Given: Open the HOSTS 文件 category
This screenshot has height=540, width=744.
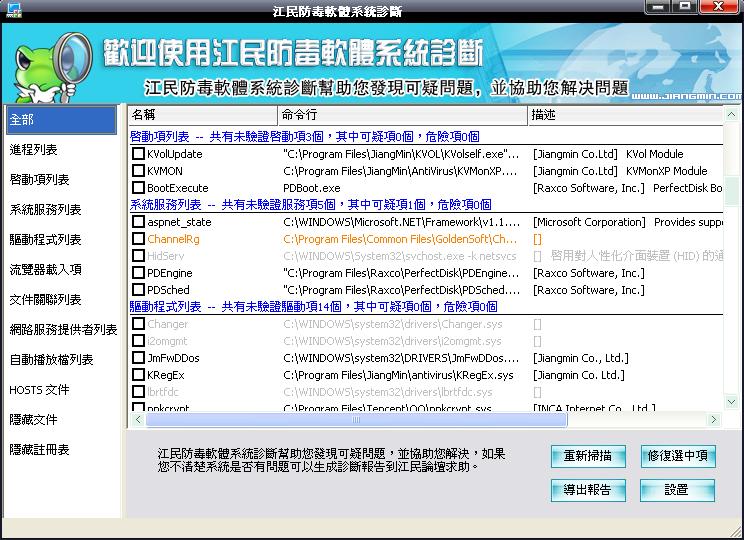Looking at the screenshot, I should coord(39,390).
